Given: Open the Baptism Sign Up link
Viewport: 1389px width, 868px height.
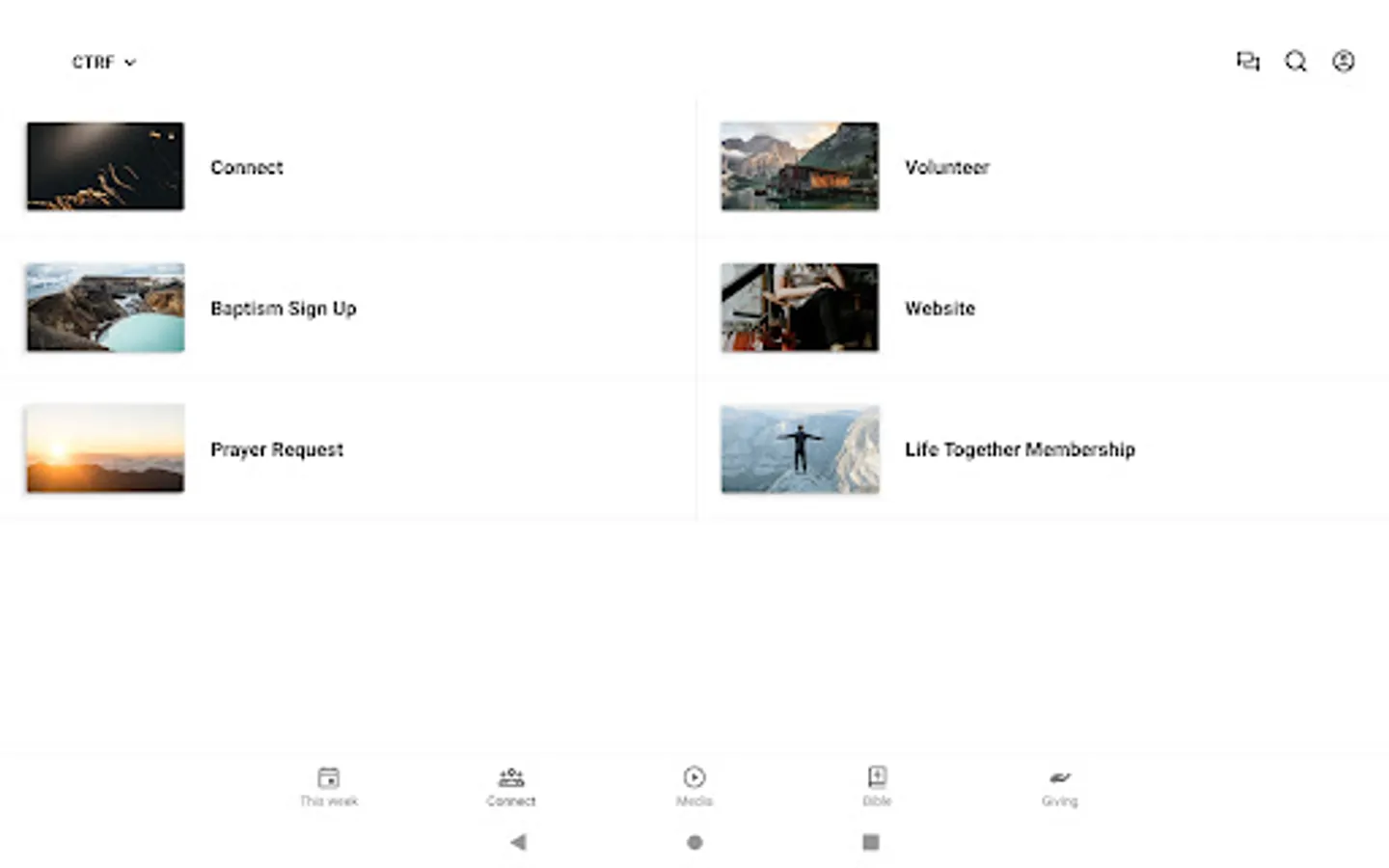Looking at the screenshot, I should 283,308.
